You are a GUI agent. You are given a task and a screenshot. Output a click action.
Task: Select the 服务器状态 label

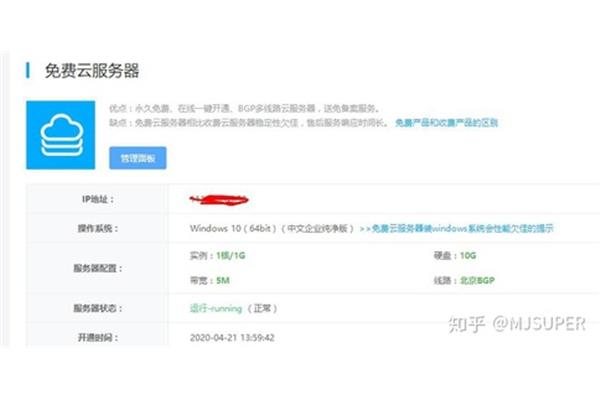coord(98,308)
